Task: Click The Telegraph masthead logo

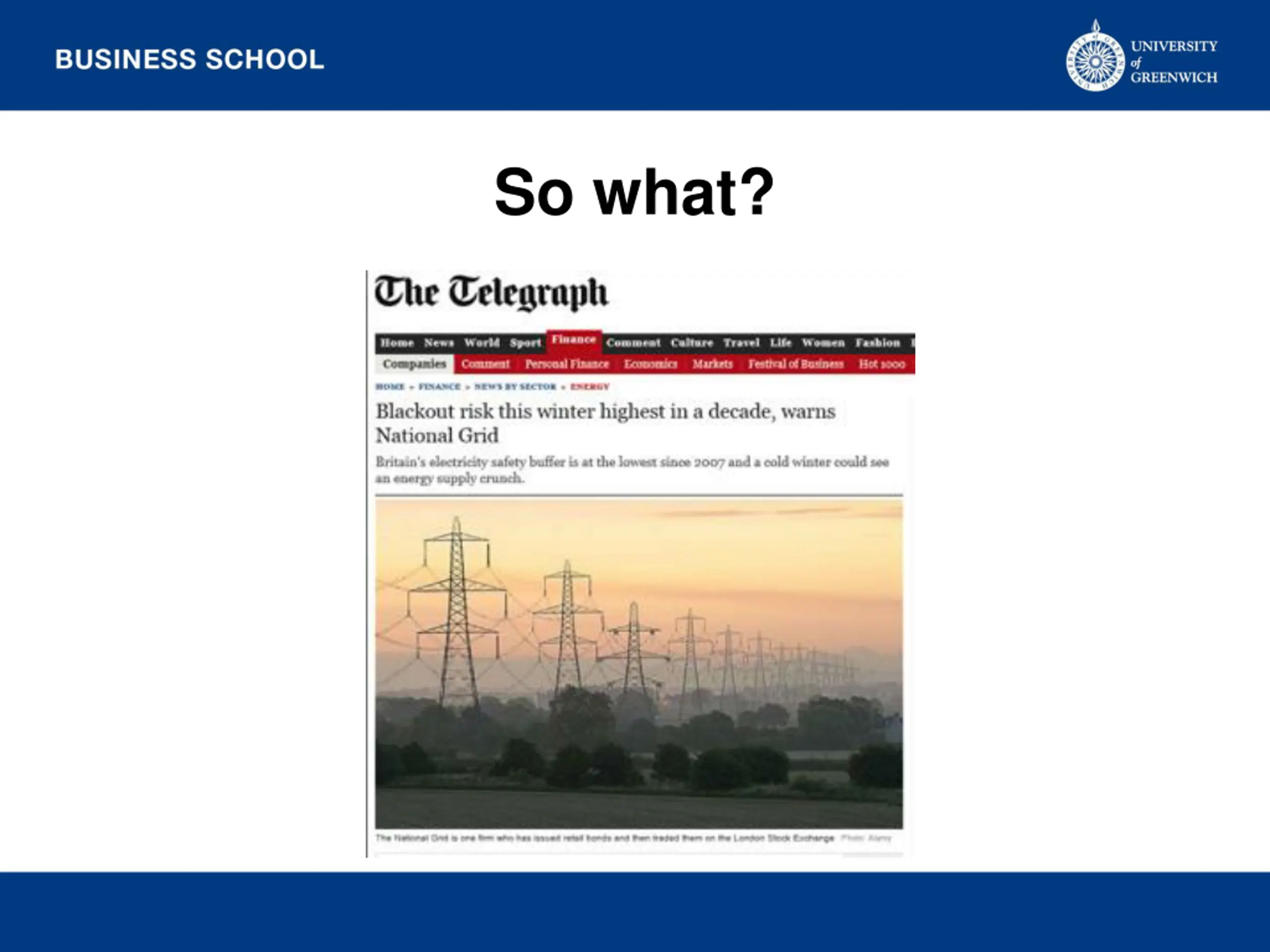Action: [x=492, y=293]
